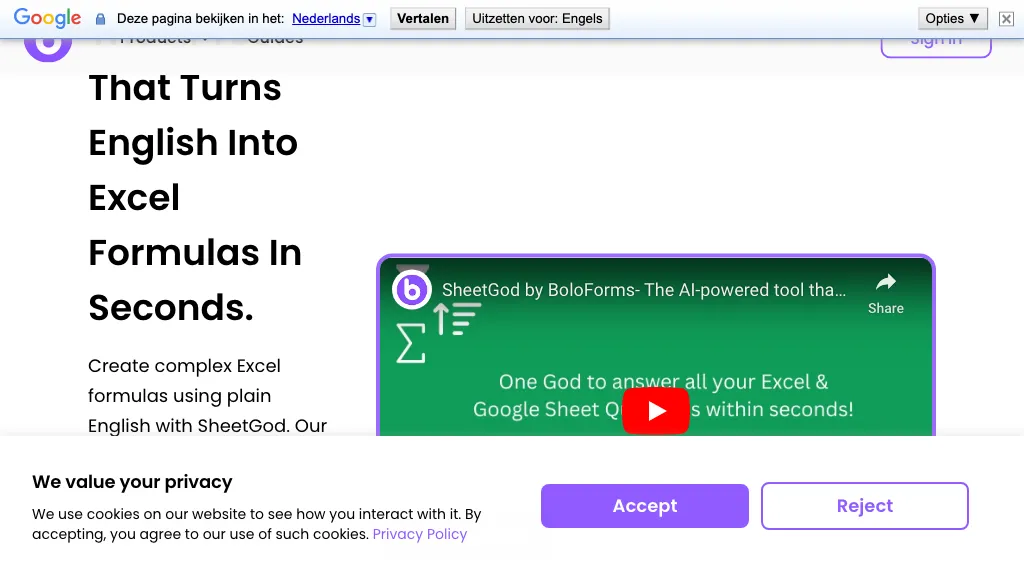The width and height of the screenshot is (1024, 576).
Task: Click the Sign in button
Action: pyautogui.click(x=935, y=42)
